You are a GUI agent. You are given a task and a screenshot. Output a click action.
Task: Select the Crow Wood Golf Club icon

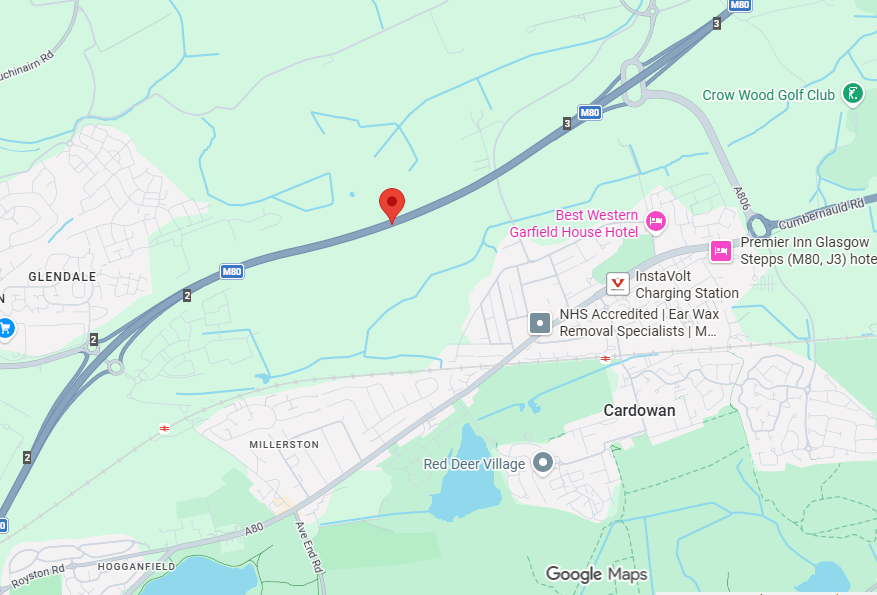(x=853, y=94)
